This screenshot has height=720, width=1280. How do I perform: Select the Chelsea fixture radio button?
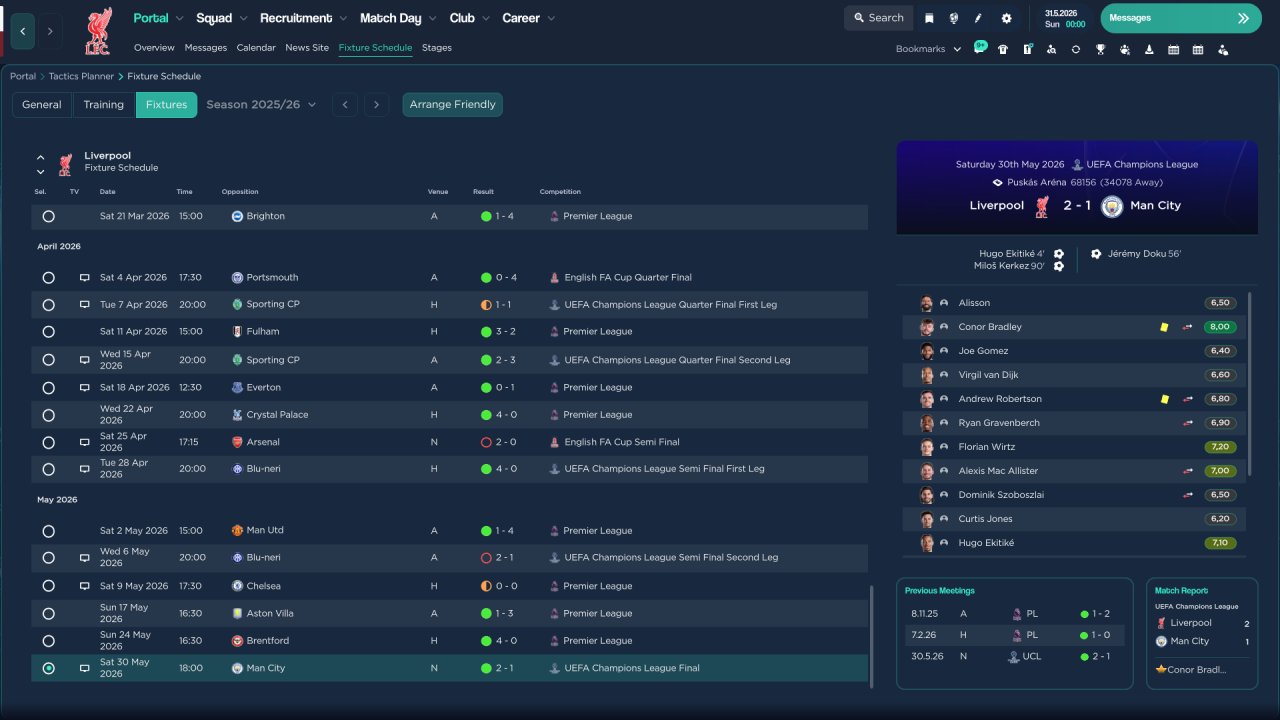(48, 586)
